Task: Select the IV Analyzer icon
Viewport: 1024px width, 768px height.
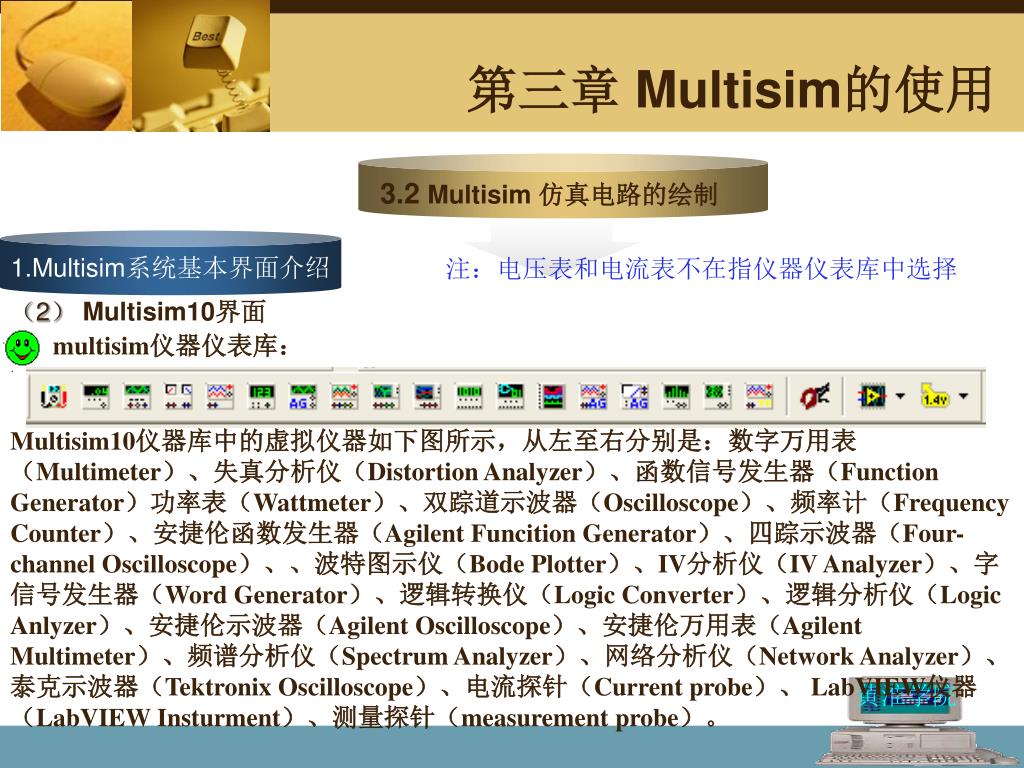Action: point(427,396)
